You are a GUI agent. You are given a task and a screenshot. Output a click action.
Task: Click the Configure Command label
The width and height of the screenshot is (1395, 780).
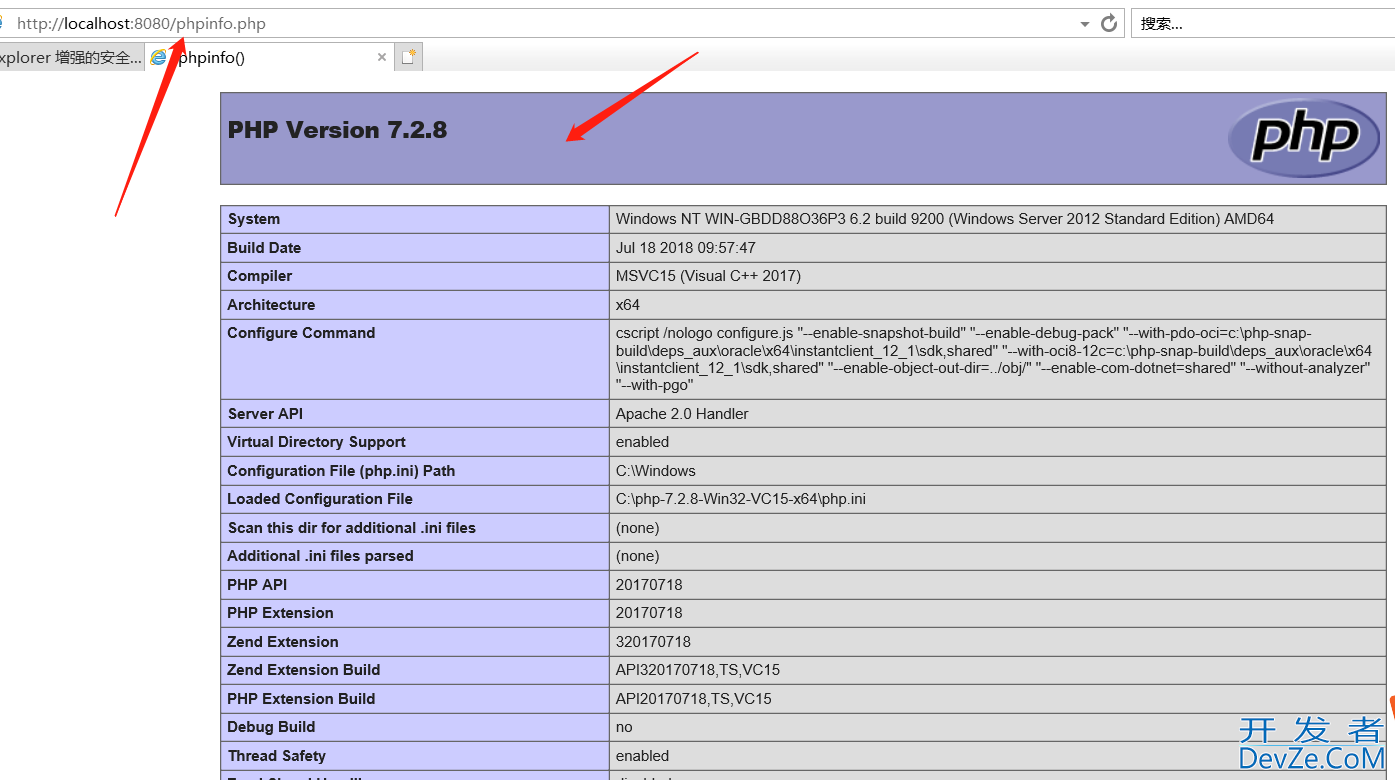(x=301, y=333)
